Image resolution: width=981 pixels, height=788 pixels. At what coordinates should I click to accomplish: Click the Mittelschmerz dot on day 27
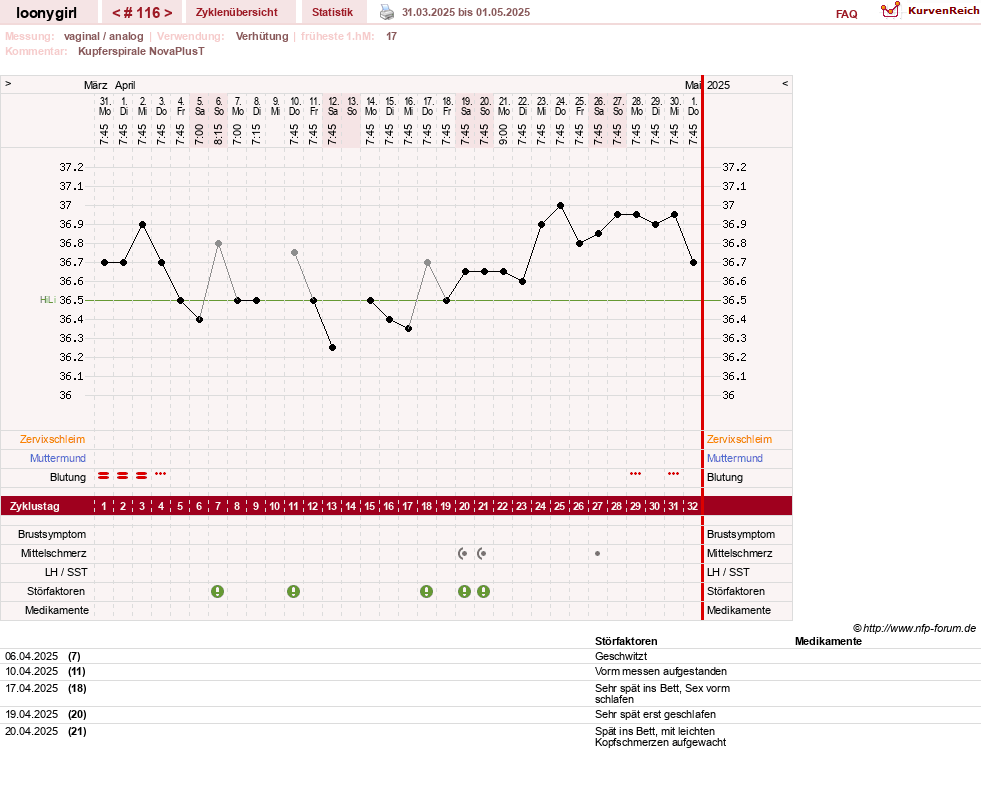tap(597, 553)
